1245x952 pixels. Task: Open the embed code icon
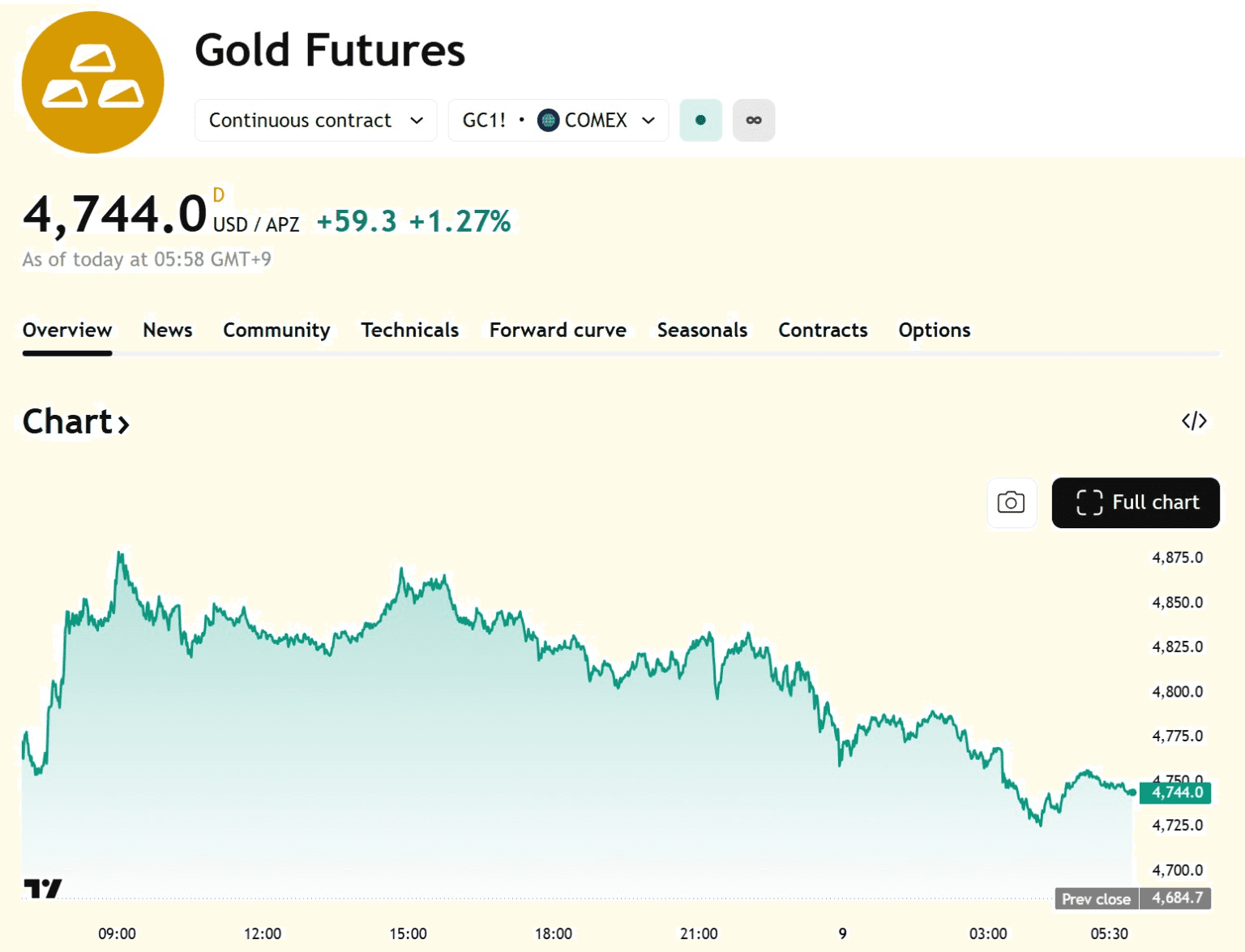pos(1194,421)
